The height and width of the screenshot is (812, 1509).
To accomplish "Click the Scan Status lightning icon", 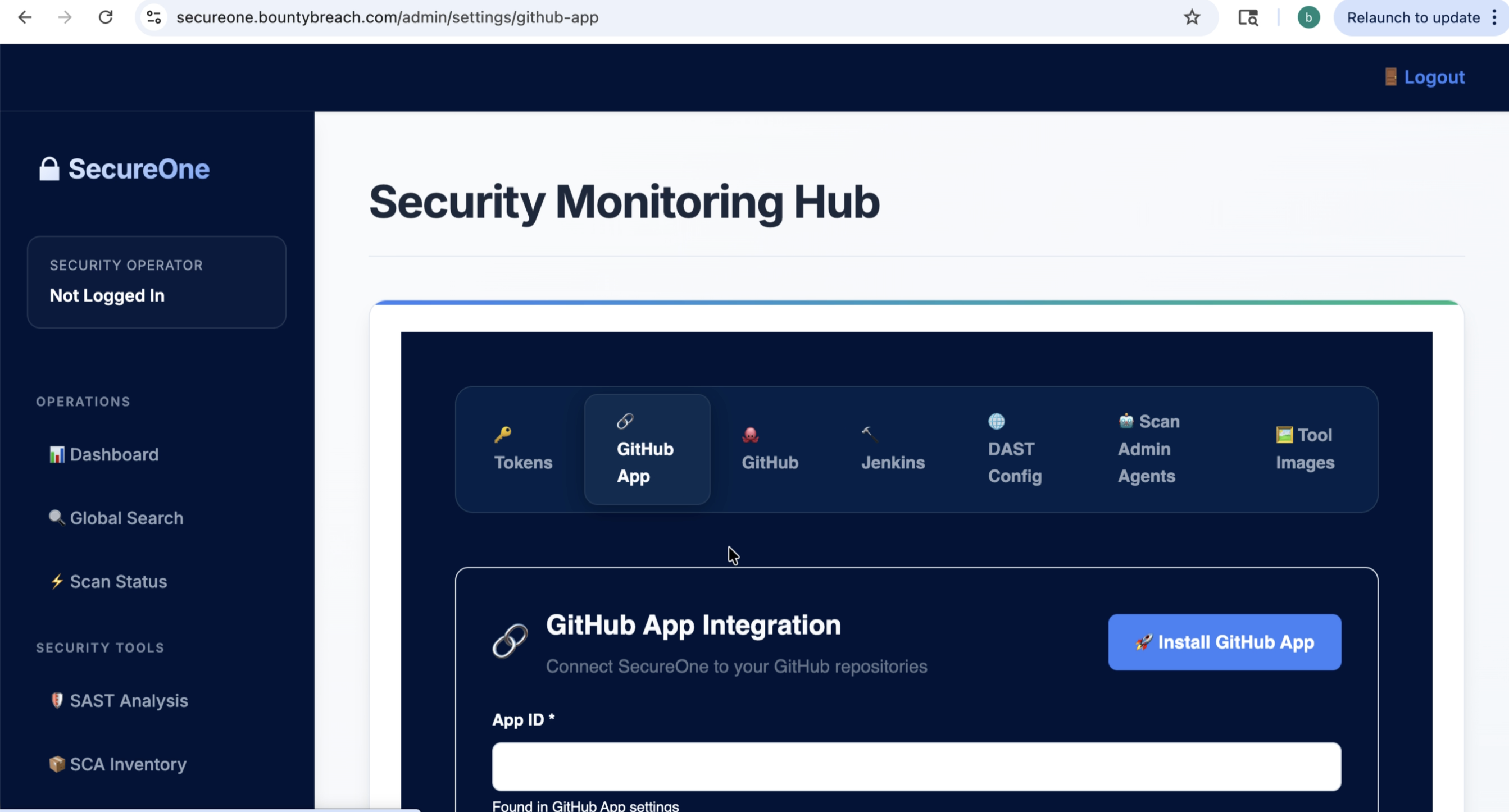I will pyautogui.click(x=57, y=581).
